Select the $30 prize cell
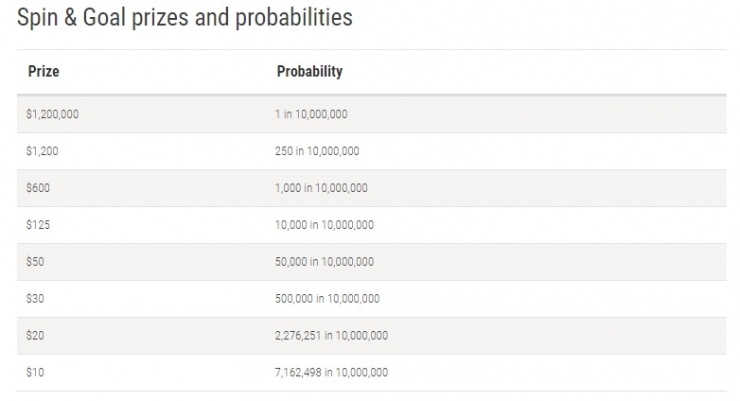Screen dimensions: 740x401 [35, 299]
